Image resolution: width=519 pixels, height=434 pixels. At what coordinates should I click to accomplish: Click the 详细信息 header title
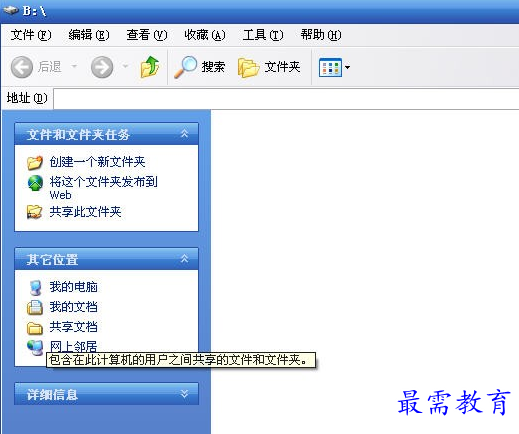pyautogui.click(x=52, y=395)
